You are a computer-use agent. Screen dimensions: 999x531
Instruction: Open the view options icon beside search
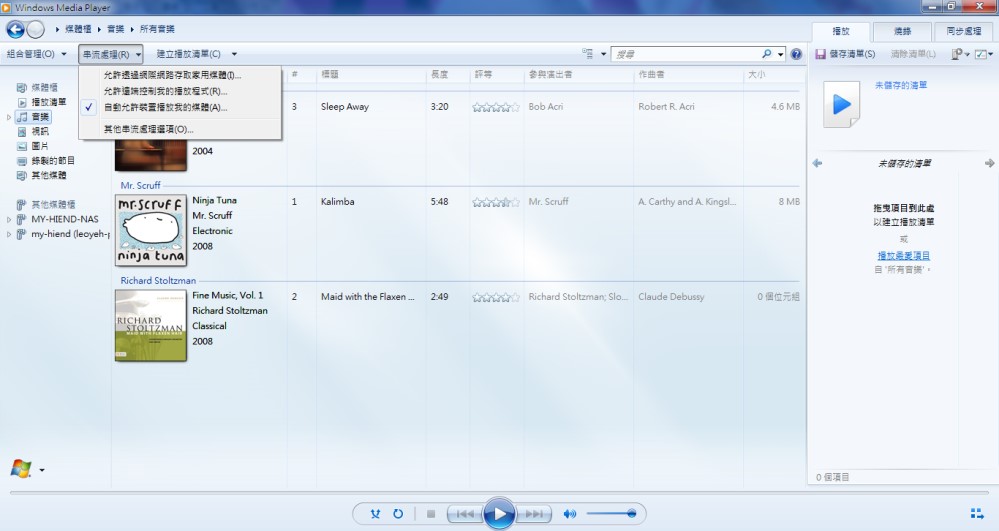coord(587,54)
